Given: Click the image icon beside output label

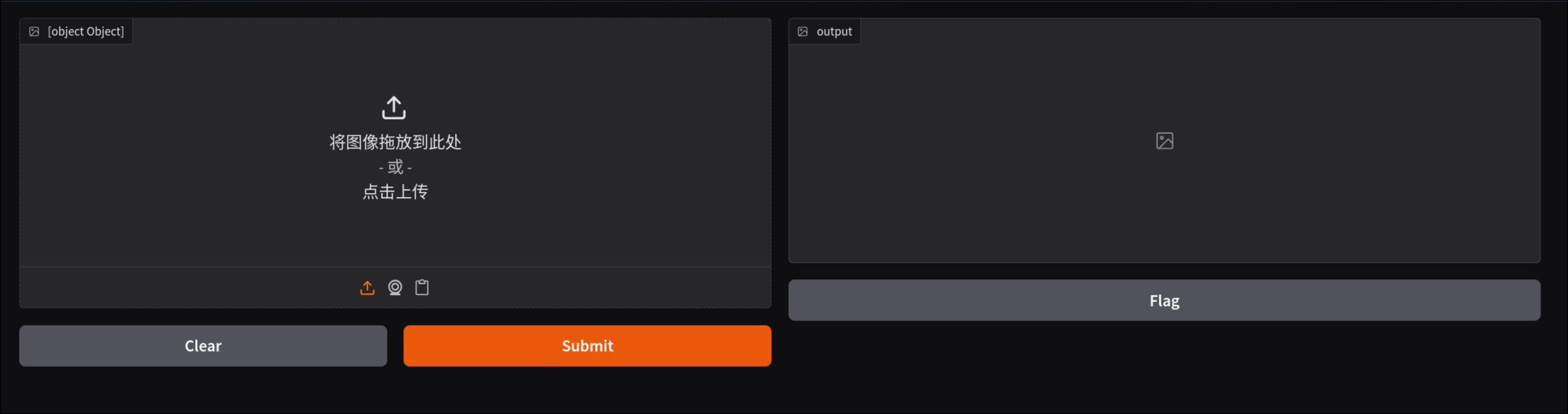Looking at the screenshot, I should [803, 31].
